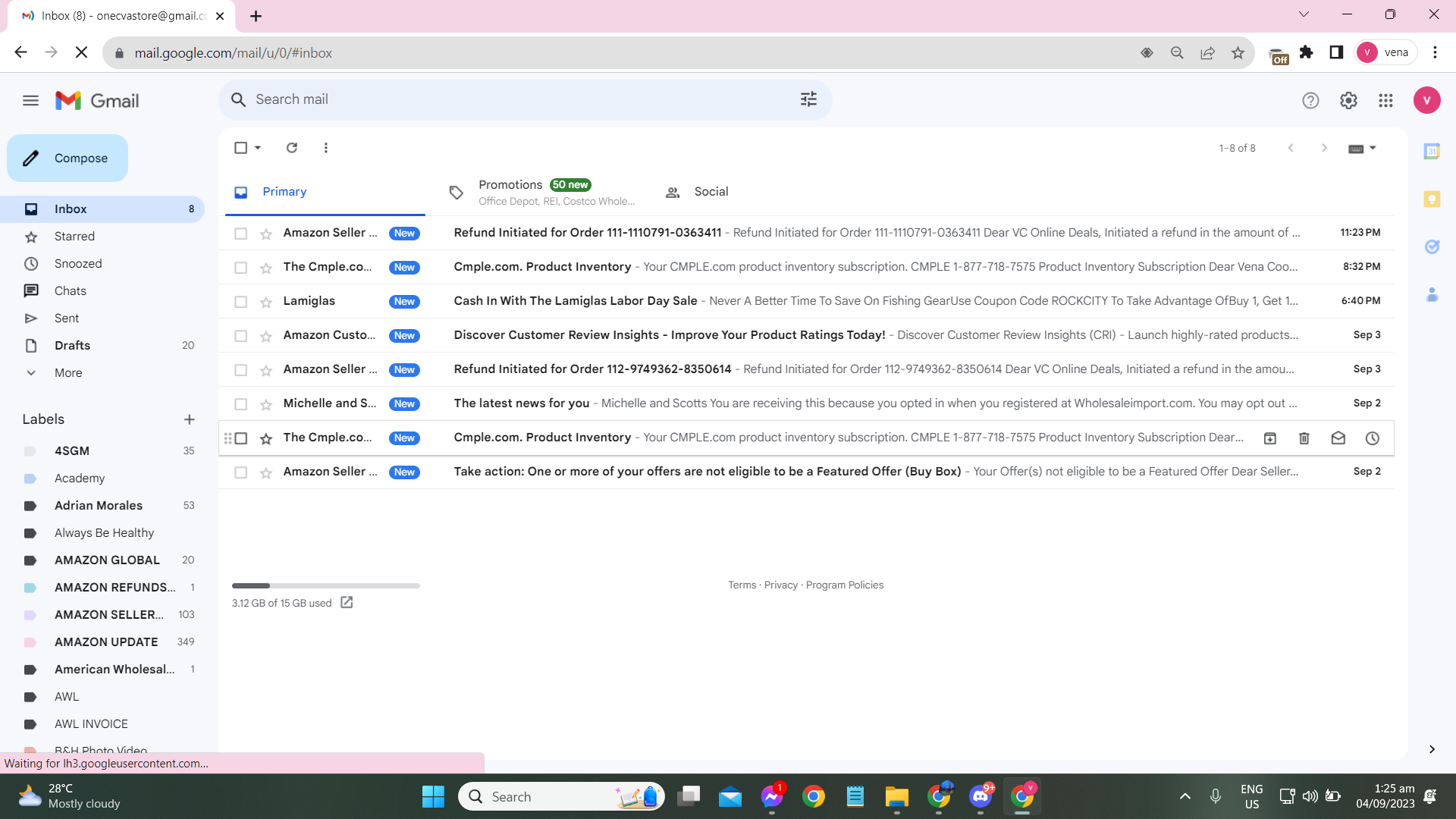This screenshot has width=1456, height=819.
Task: Select the Michelle and Scotts email checkbox
Action: tap(240, 404)
